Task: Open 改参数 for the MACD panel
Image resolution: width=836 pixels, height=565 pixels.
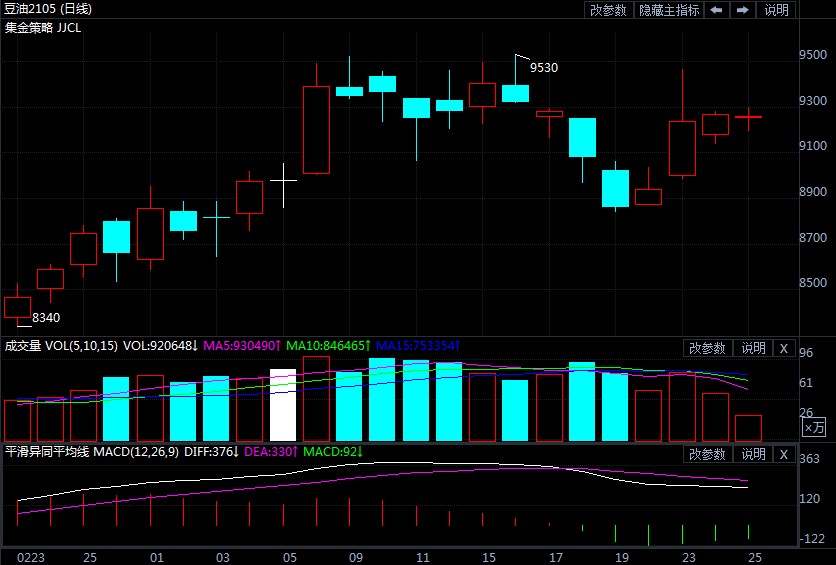Action: click(x=707, y=454)
